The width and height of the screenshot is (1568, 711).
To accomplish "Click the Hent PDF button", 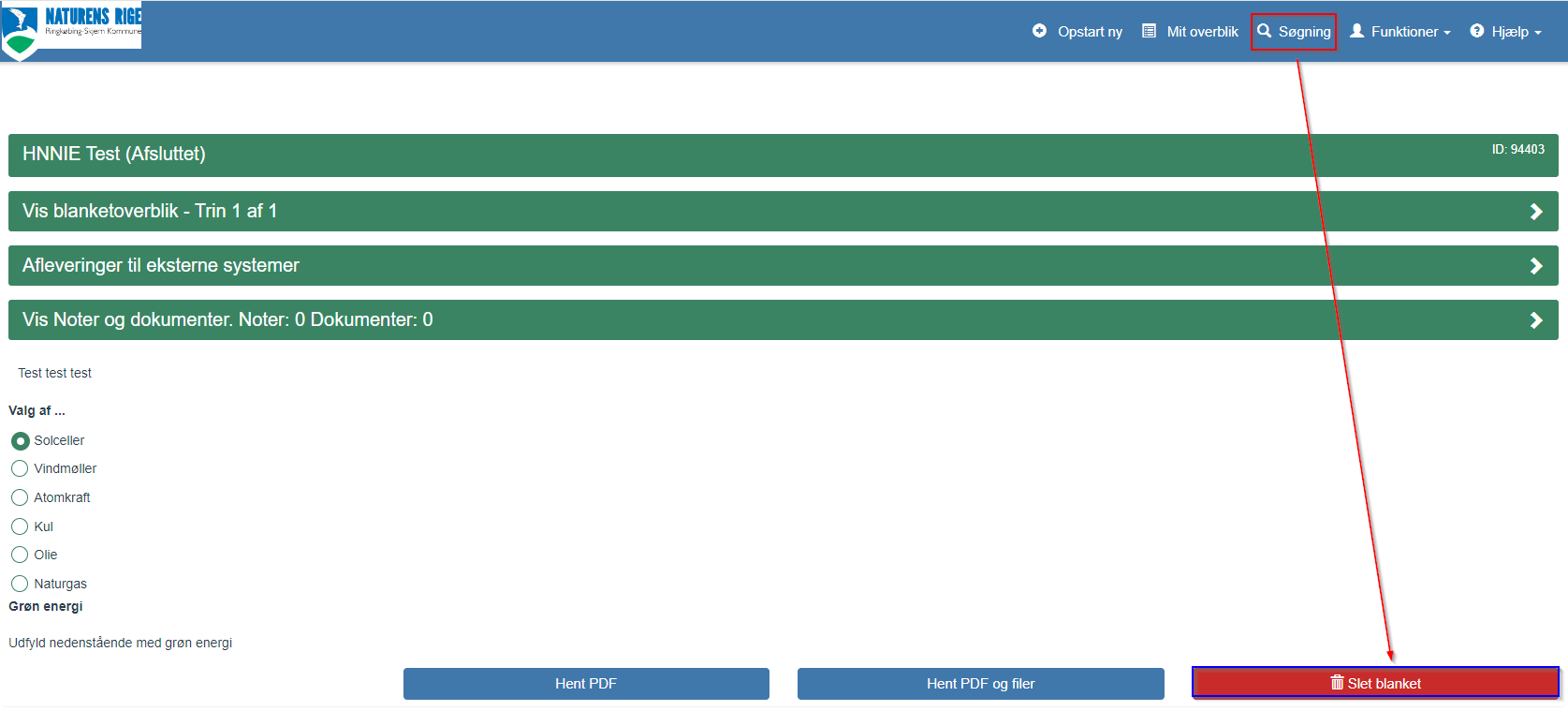I will [x=586, y=684].
